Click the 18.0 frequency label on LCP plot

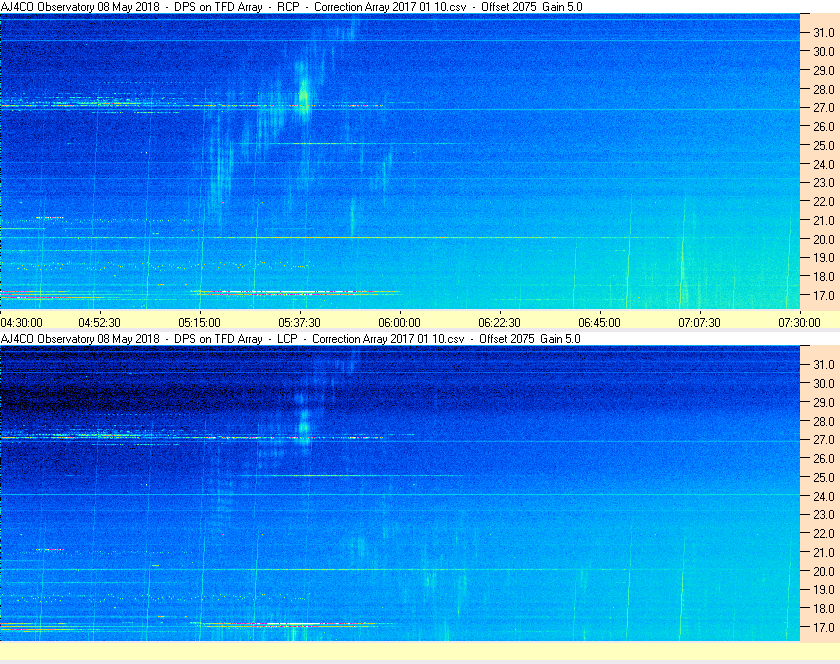(x=824, y=608)
